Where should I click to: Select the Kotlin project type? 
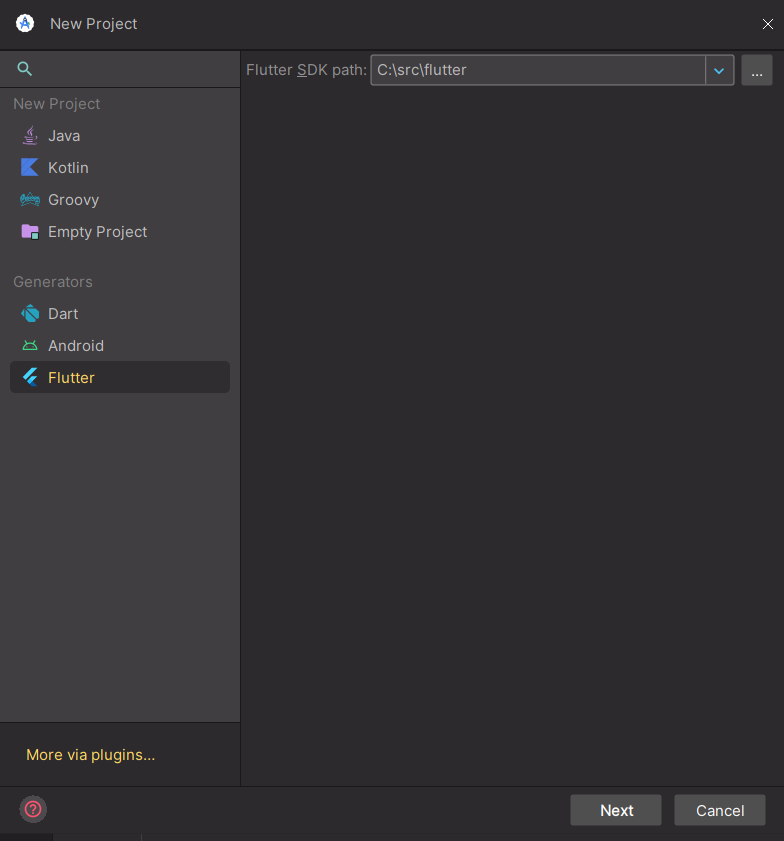click(120, 167)
